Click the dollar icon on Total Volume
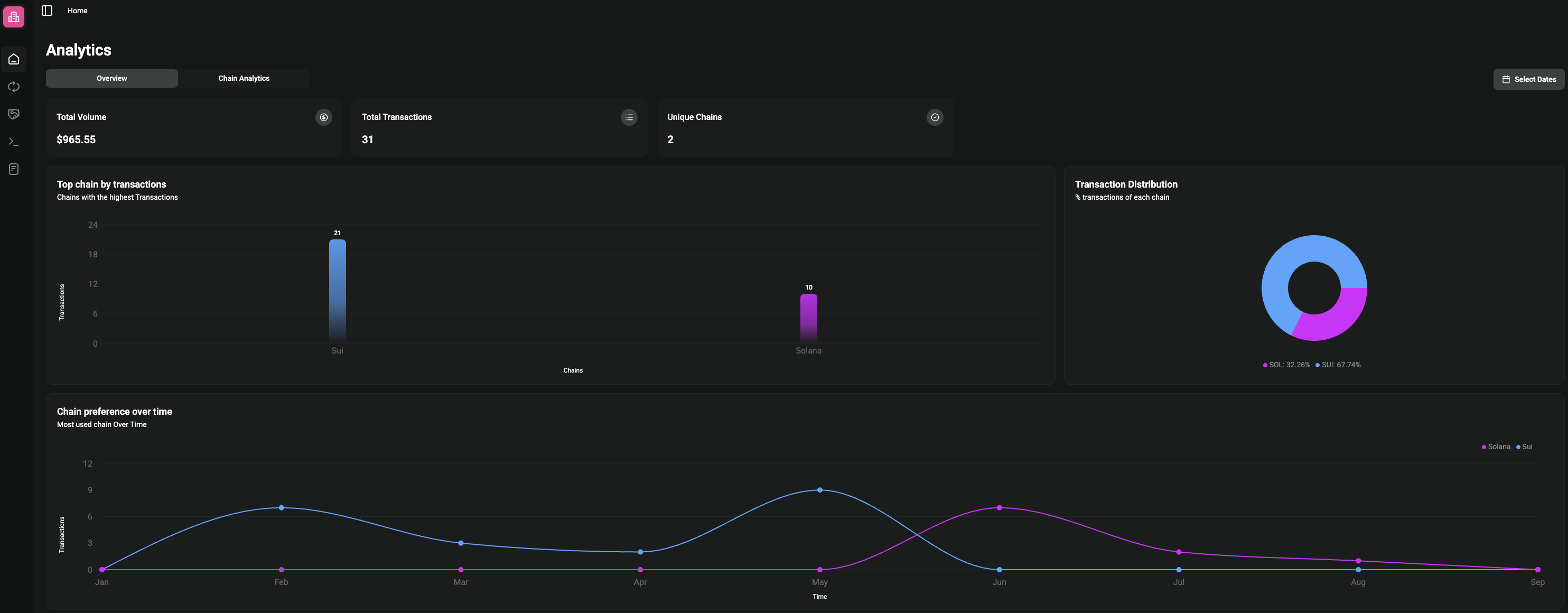The width and height of the screenshot is (1568, 613). click(323, 117)
